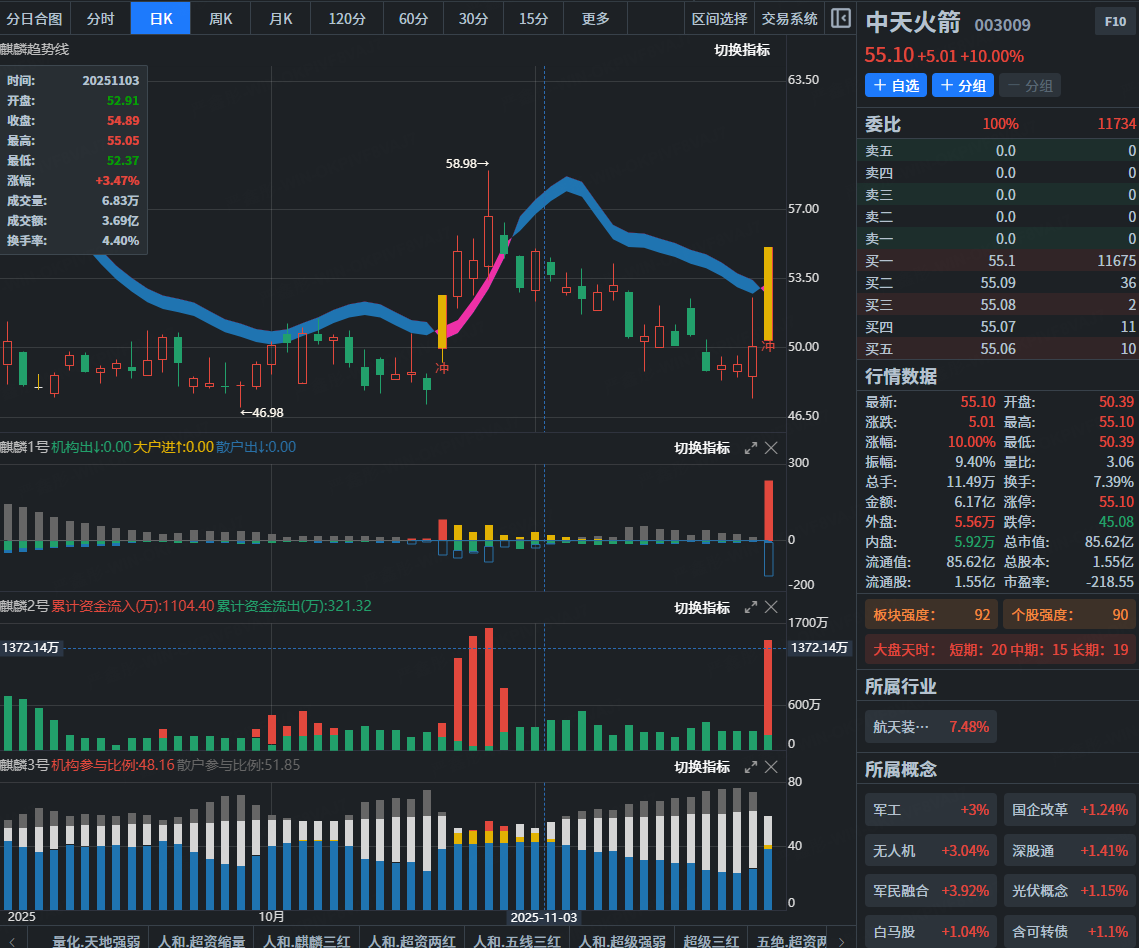Select the 人和.麒麟三红 indicator tab
This screenshot has width=1139, height=948.
[x=306, y=940]
